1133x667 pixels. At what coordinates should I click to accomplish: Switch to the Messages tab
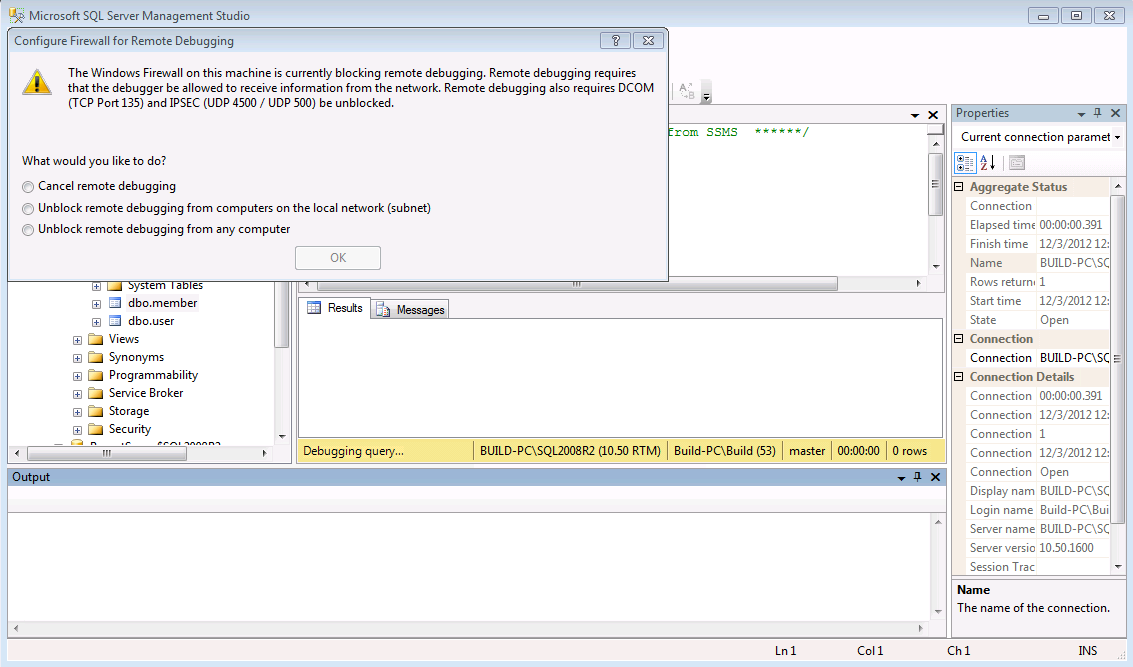410,309
